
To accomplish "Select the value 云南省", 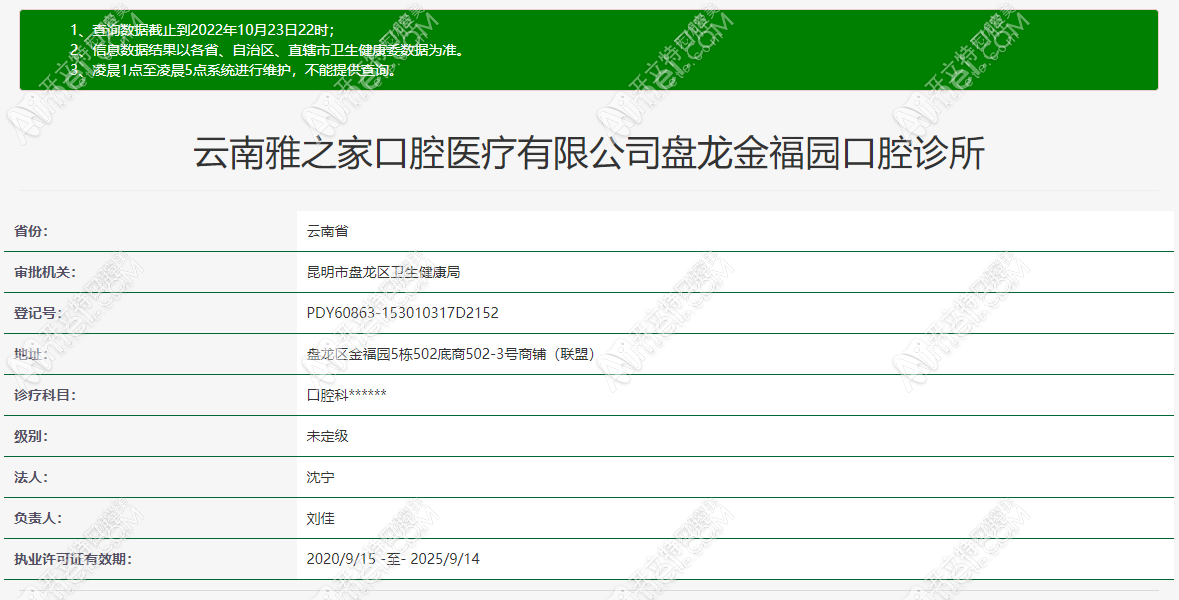I will (327, 232).
